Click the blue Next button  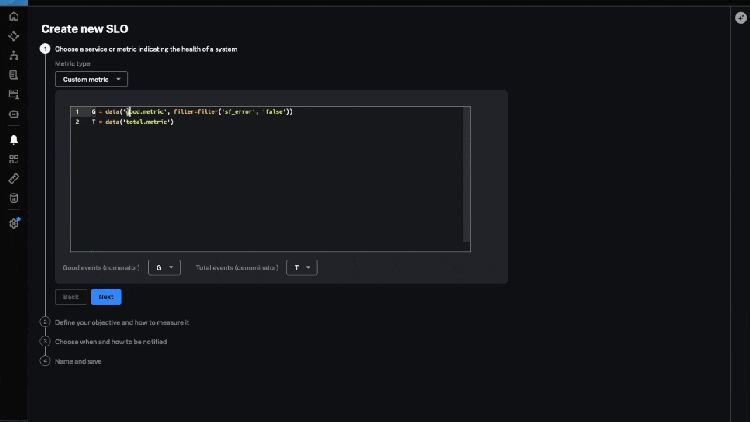106,297
